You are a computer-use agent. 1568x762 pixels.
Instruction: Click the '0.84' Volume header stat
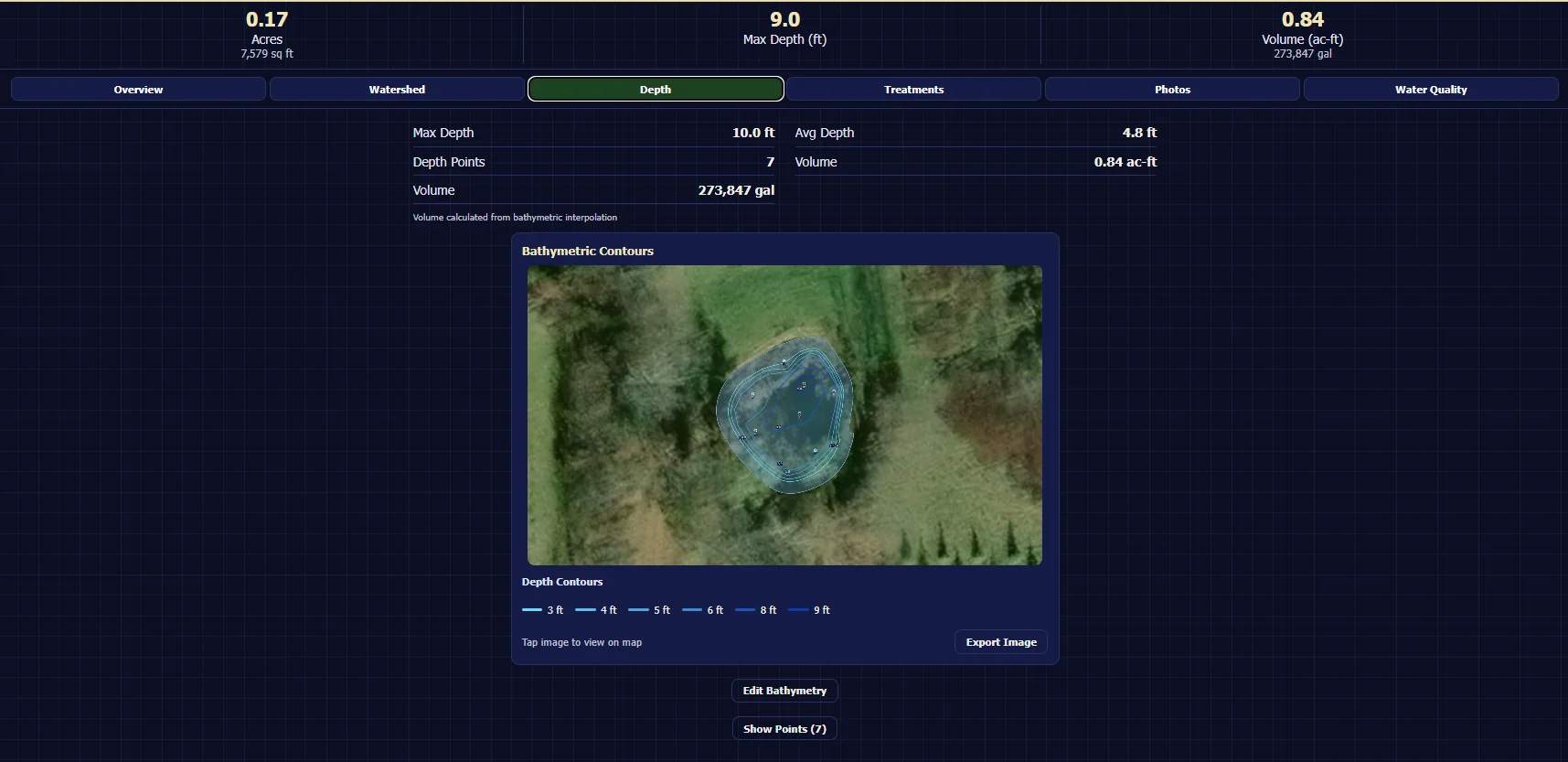click(x=1303, y=19)
